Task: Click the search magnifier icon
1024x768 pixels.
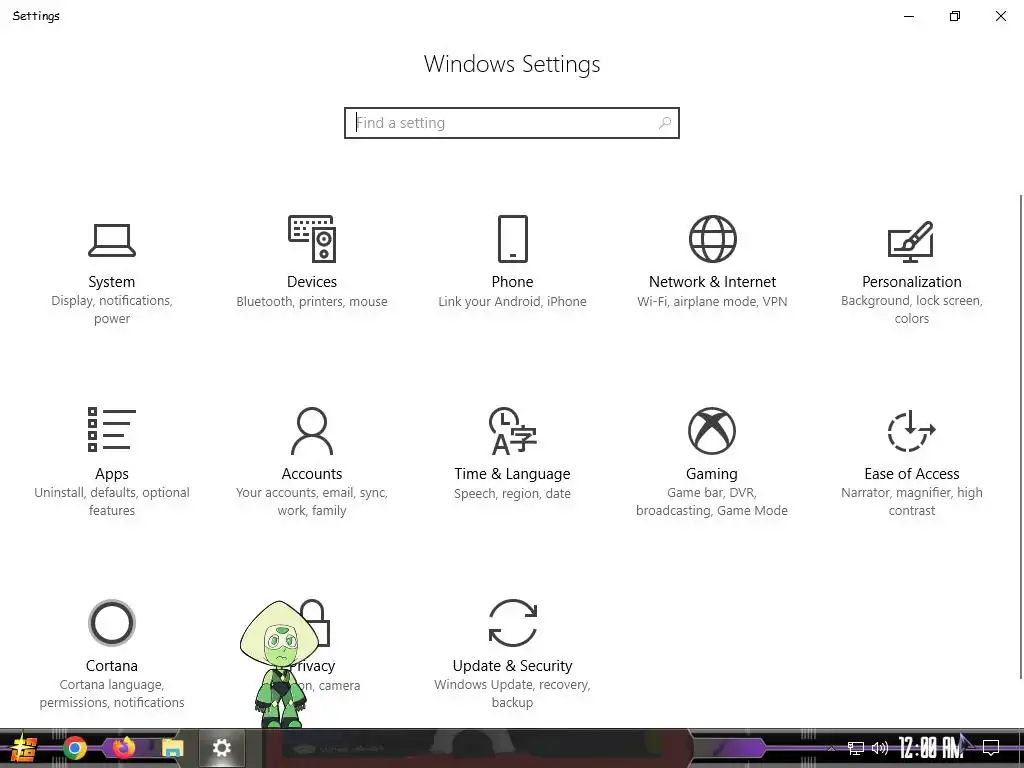Action: [665, 123]
